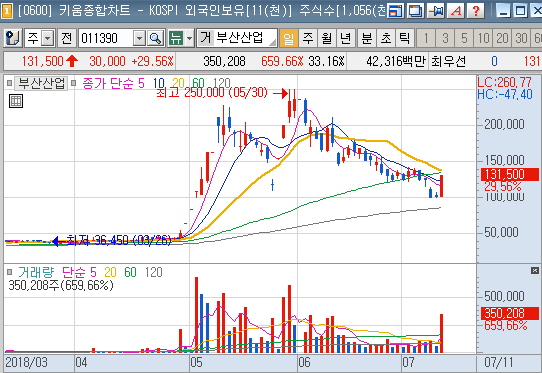Click 350,208주(659.66%) volume text
Viewport: 542px width, 373px height.
point(61,286)
